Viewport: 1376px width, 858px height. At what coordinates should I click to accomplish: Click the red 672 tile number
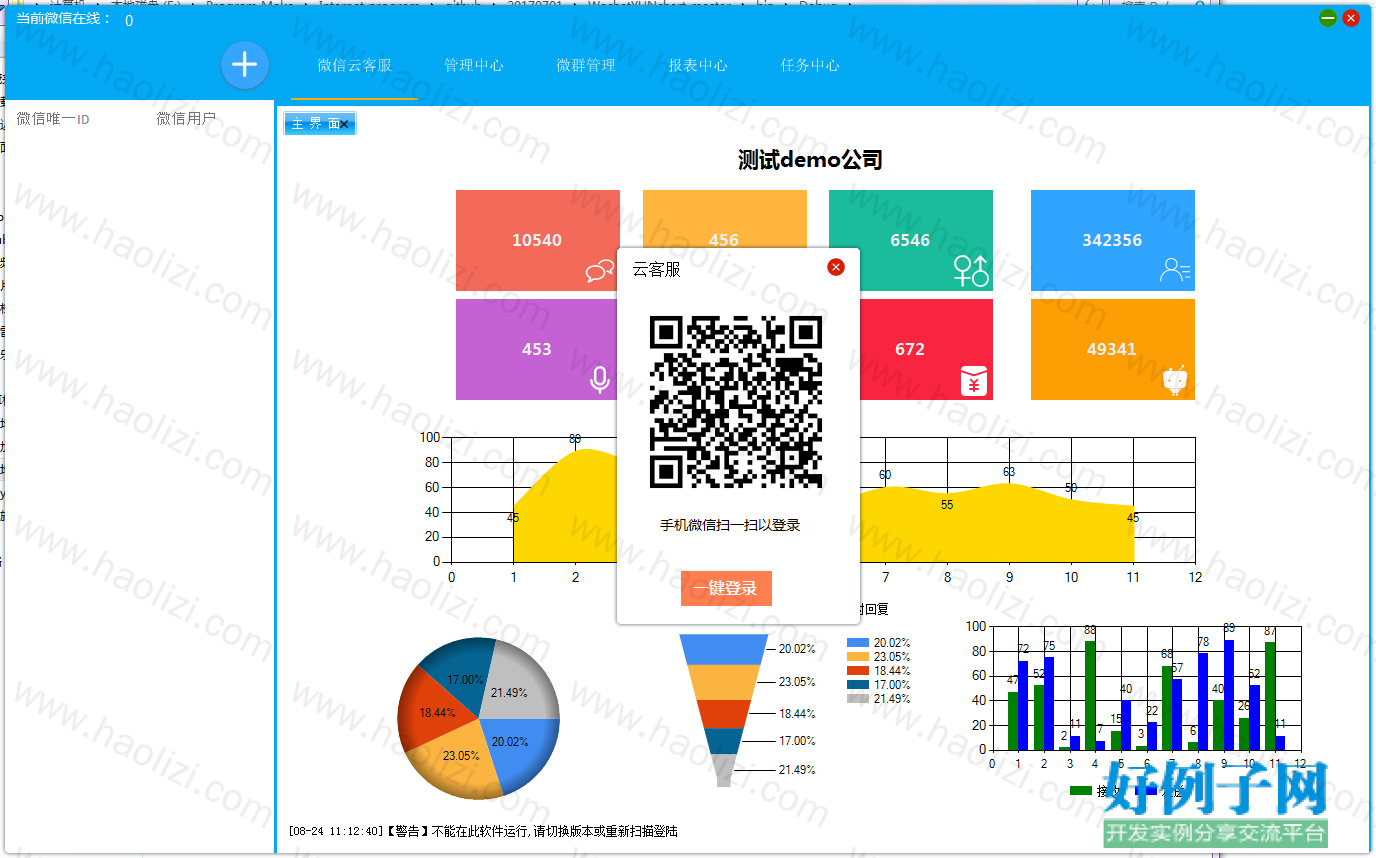pos(910,349)
